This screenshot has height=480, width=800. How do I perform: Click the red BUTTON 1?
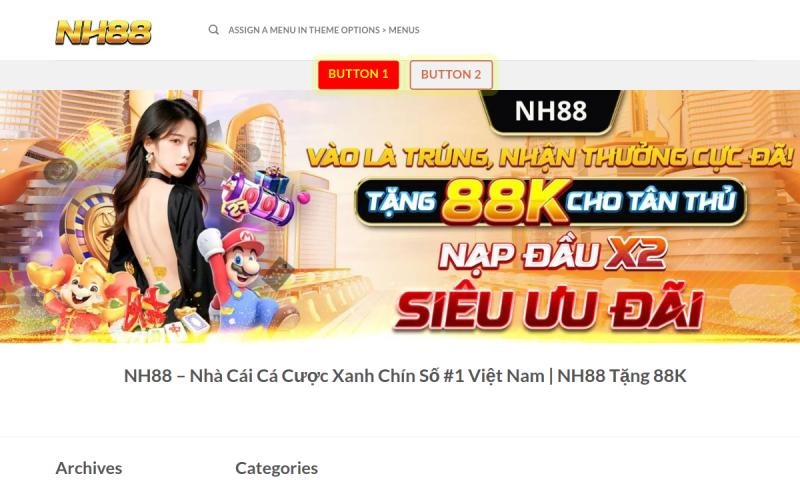[x=358, y=74]
